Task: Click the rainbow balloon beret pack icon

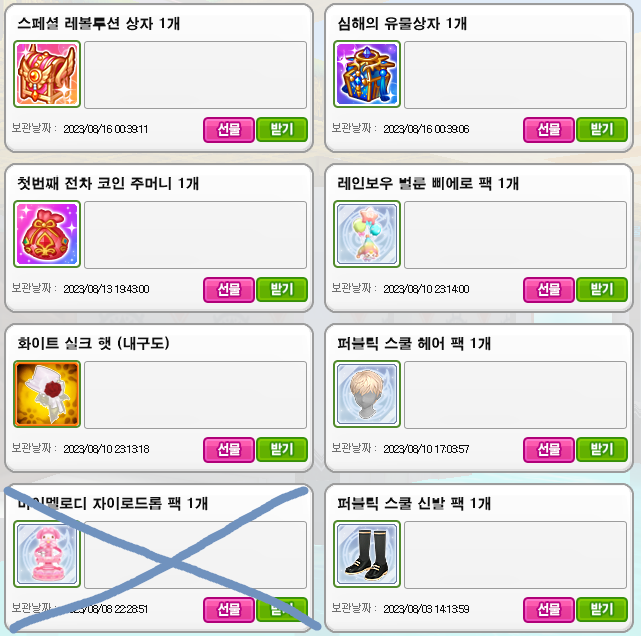Action: click(x=367, y=234)
